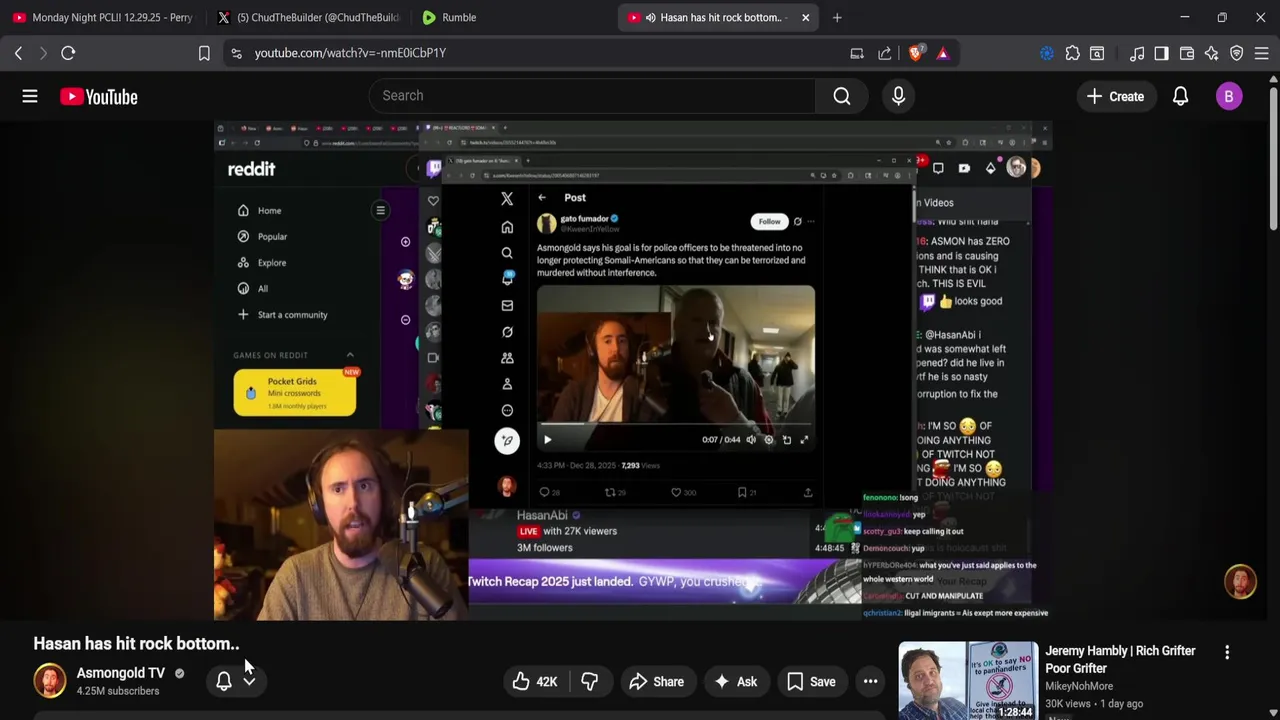Viewport: 1280px width, 720px height.
Task: Click the floating avatar at the player's right
Action: click(1240, 582)
